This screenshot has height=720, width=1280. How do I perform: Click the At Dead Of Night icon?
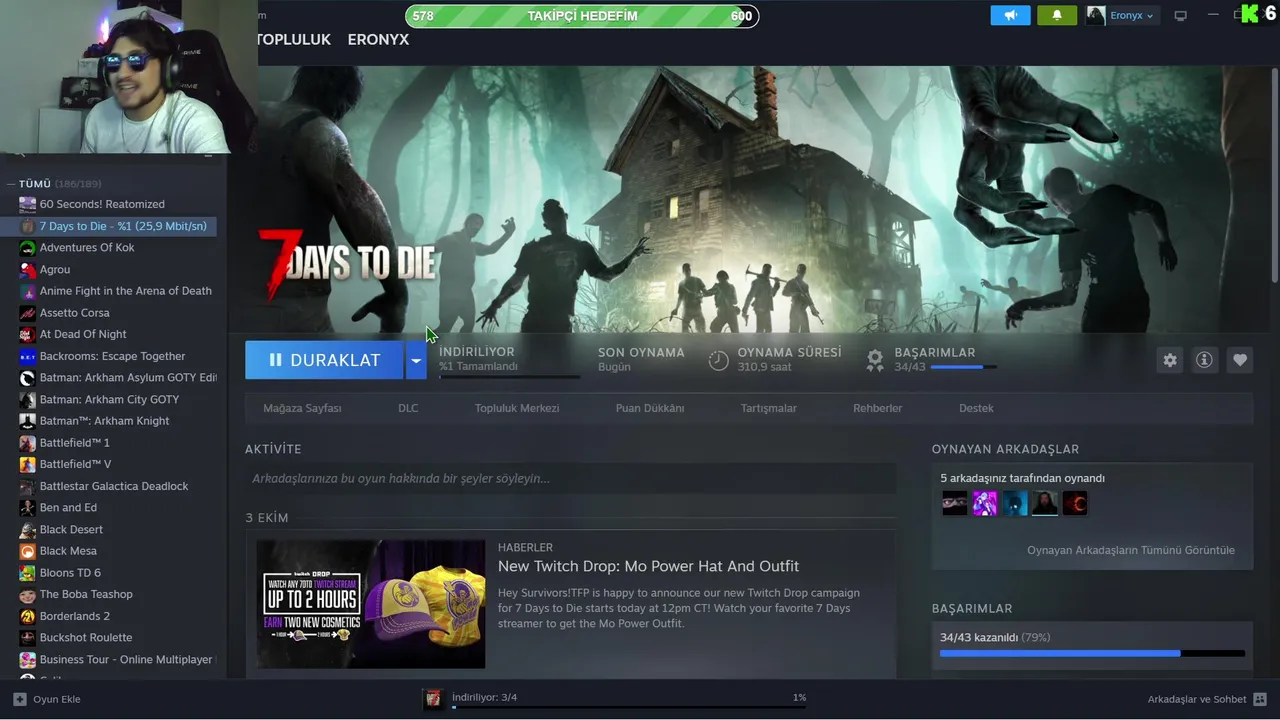pyautogui.click(x=27, y=334)
